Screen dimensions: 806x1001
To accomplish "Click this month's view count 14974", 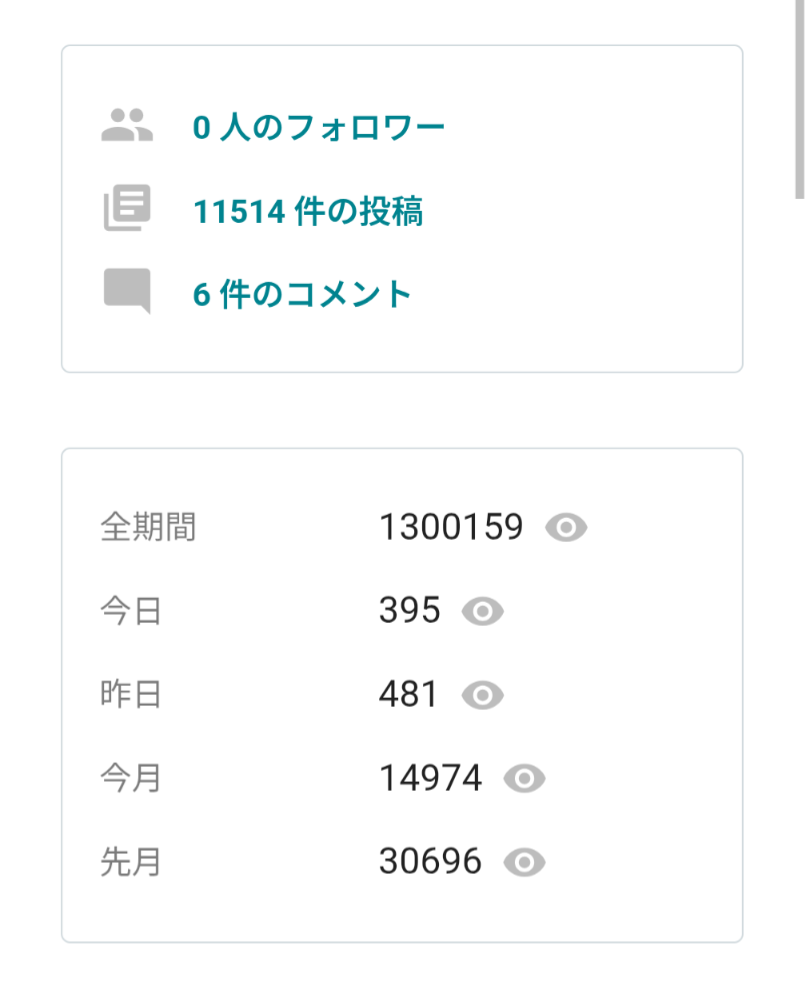I will [431, 778].
